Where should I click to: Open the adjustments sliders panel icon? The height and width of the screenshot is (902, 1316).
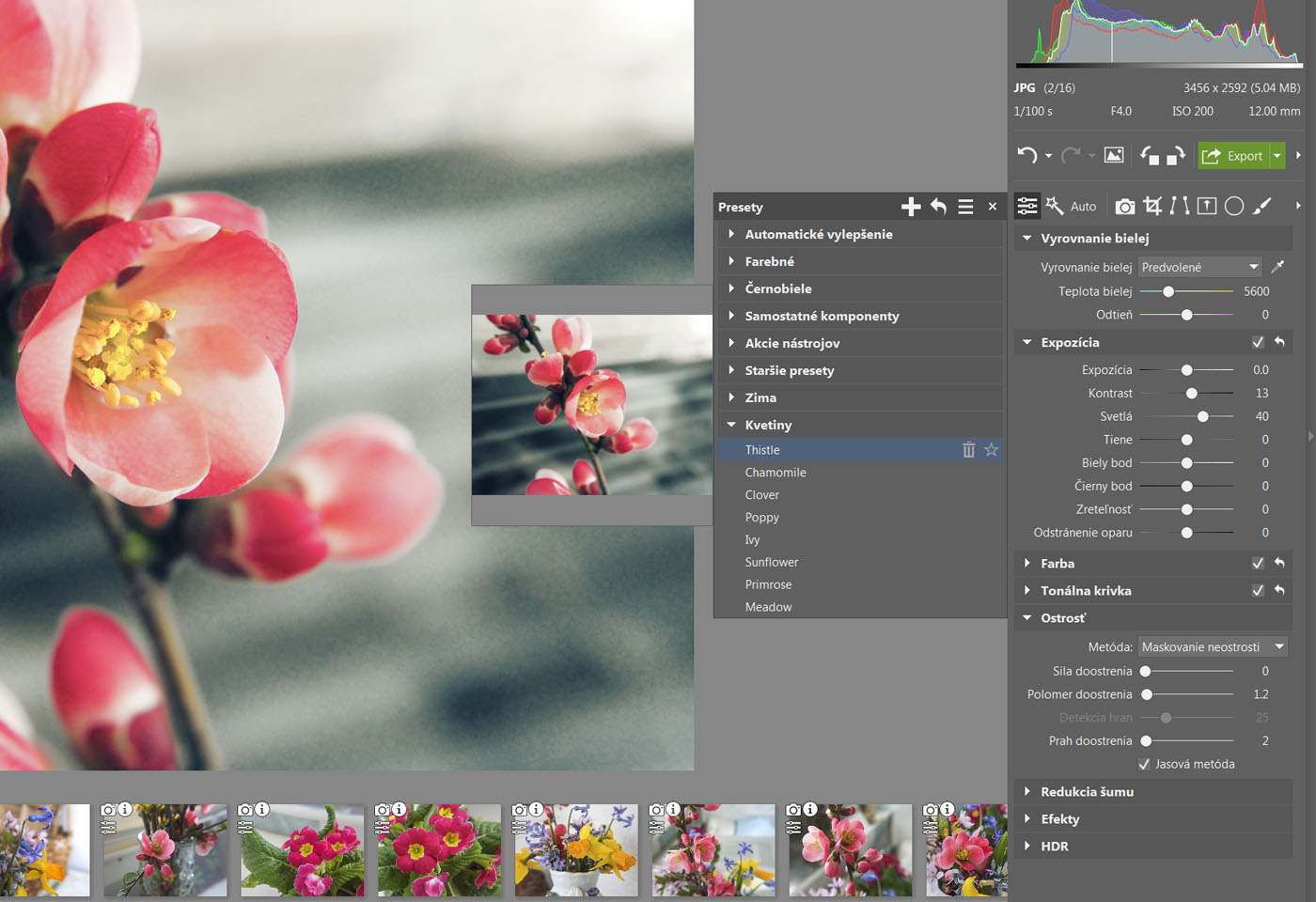click(1027, 206)
